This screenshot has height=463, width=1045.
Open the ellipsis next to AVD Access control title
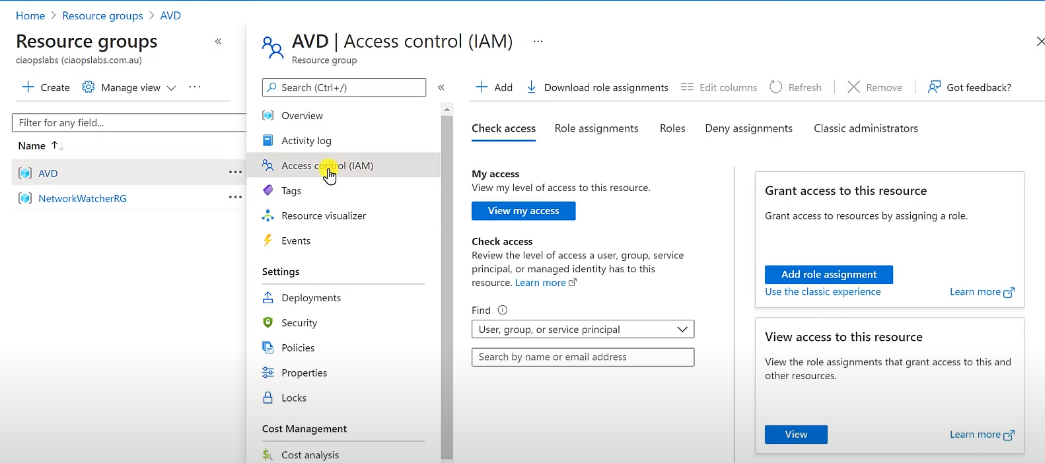click(538, 41)
